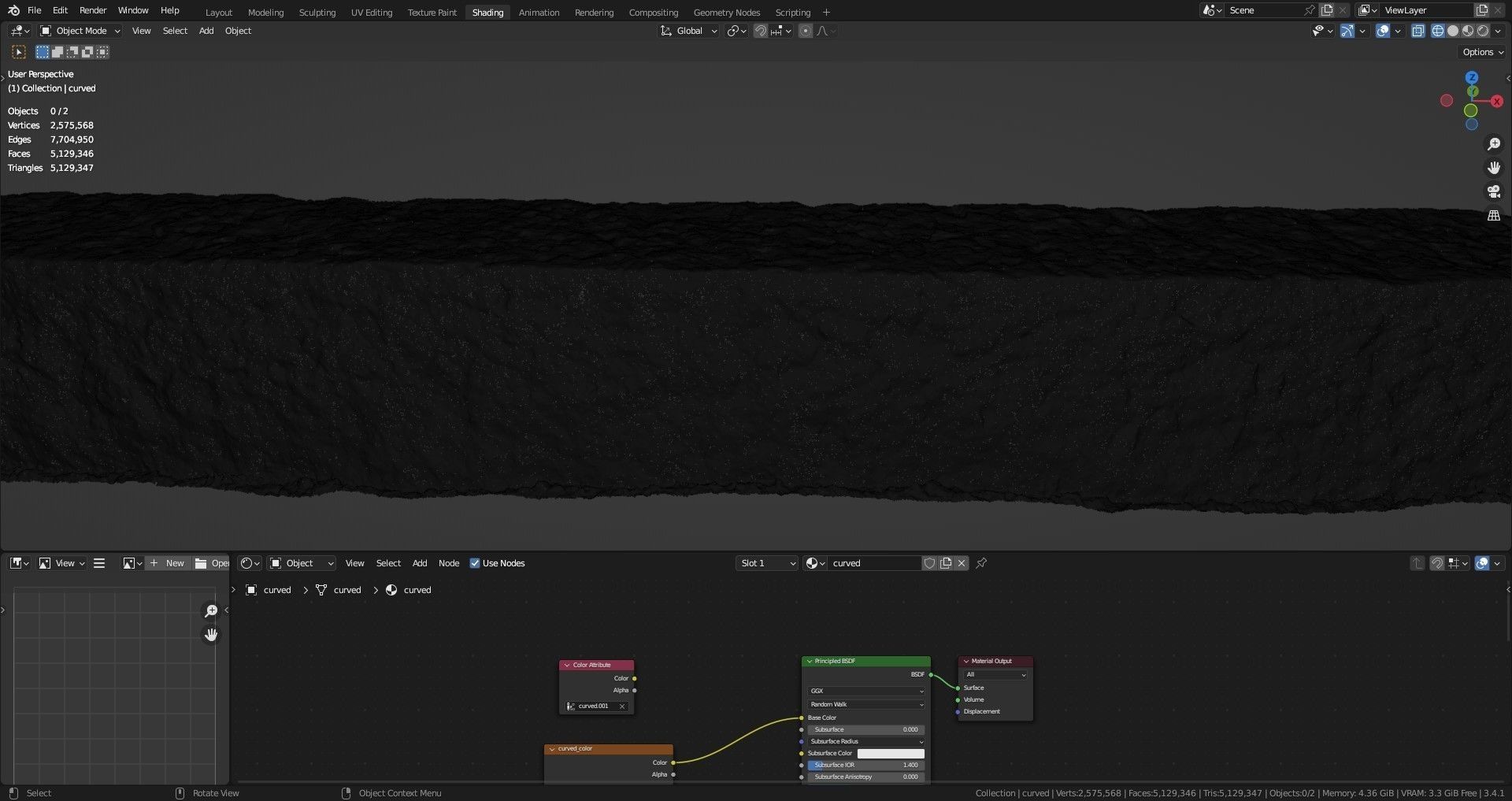The height and width of the screenshot is (801, 1512).
Task: Toggle viewport overlays display
Action: coord(1382,31)
